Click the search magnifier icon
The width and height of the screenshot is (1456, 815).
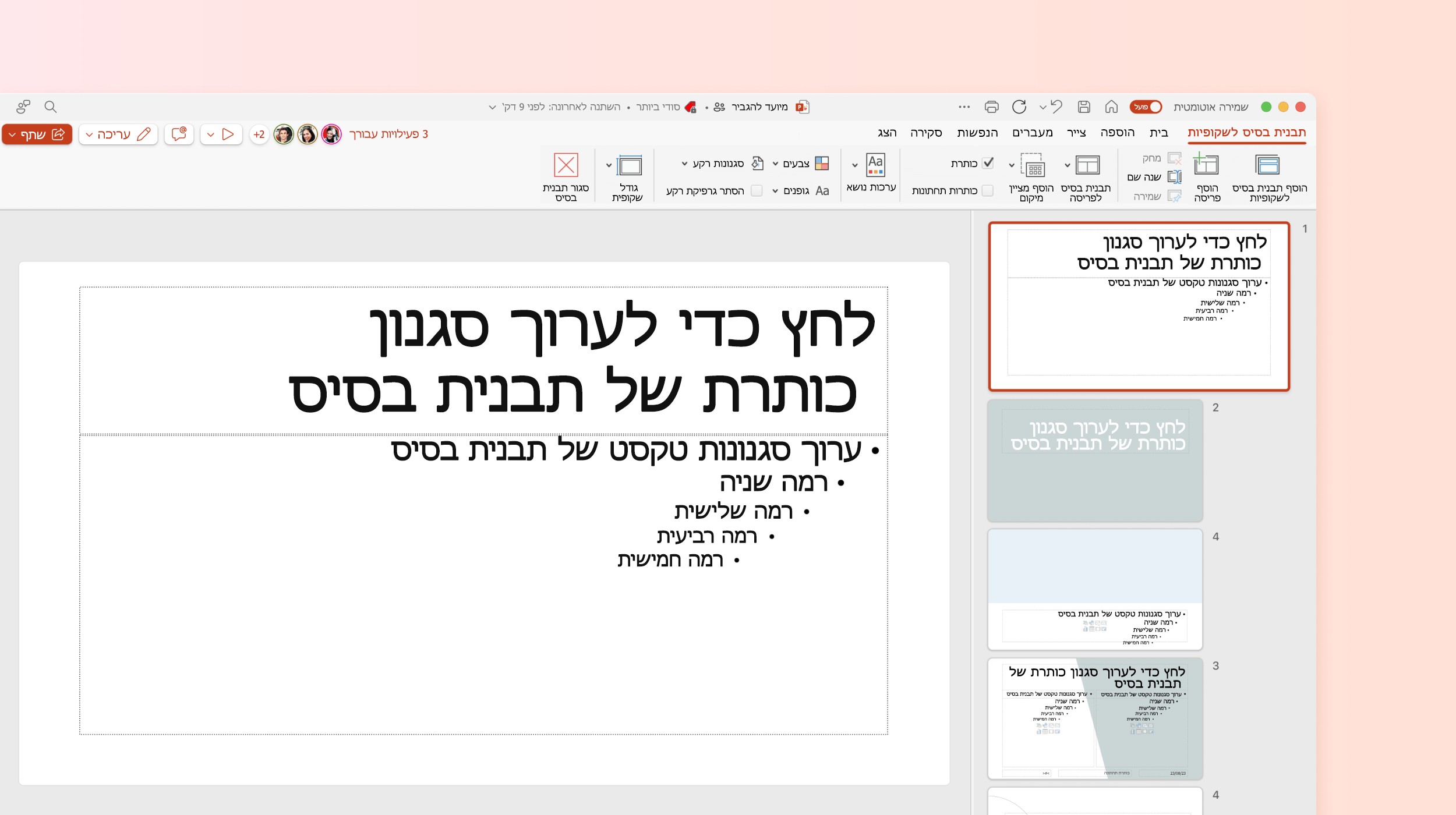(x=51, y=107)
